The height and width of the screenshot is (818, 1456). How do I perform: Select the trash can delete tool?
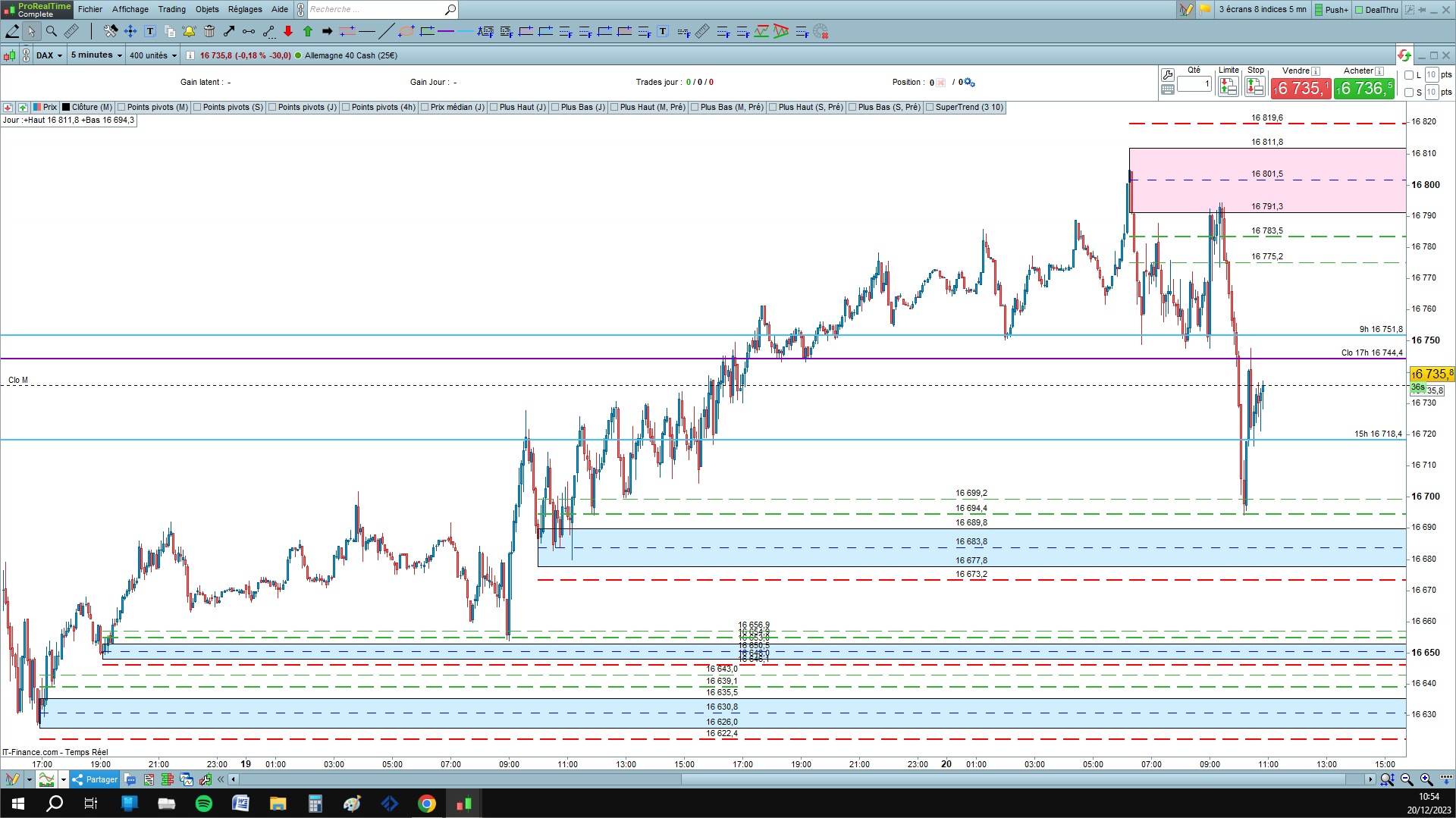click(209, 31)
